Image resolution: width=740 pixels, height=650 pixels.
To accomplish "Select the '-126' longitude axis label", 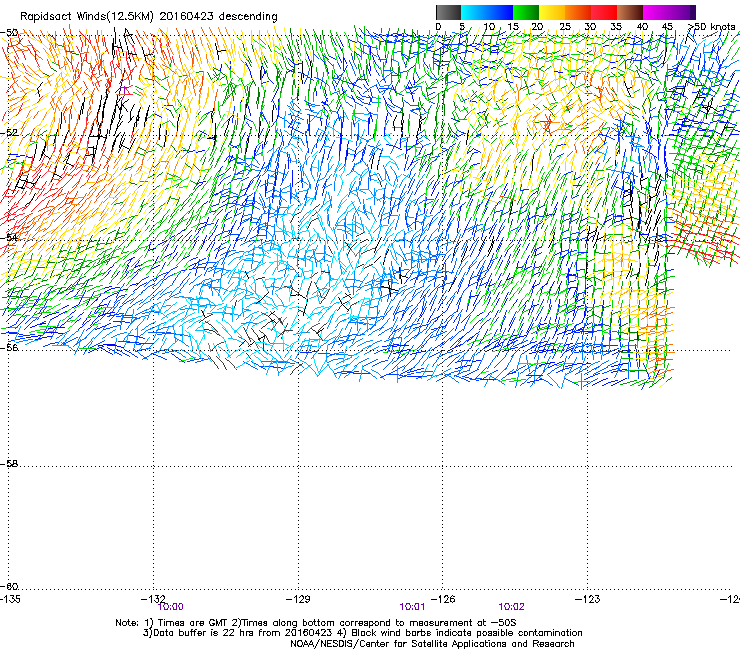I will pyautogui.click(x=443, y=599).
